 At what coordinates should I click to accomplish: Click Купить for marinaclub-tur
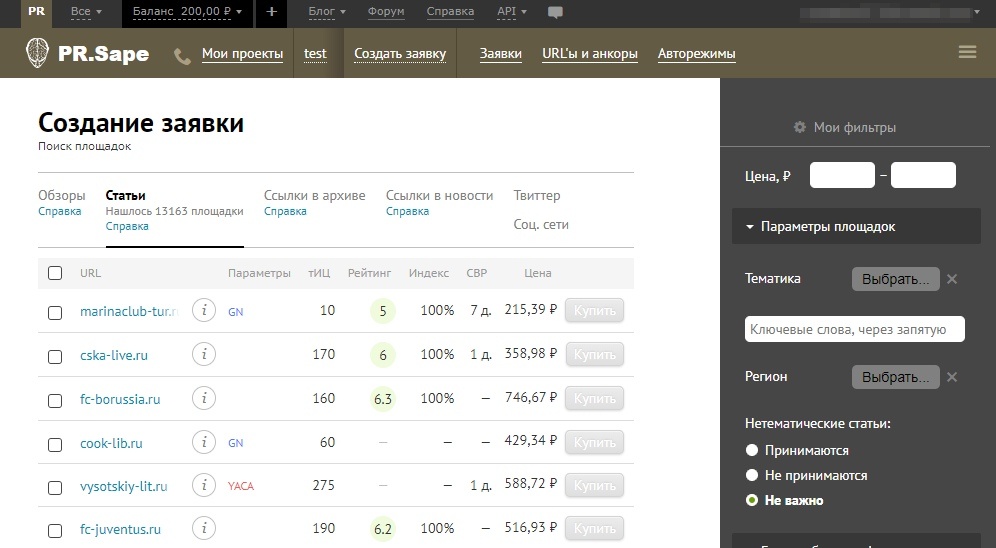pos(595,311)
